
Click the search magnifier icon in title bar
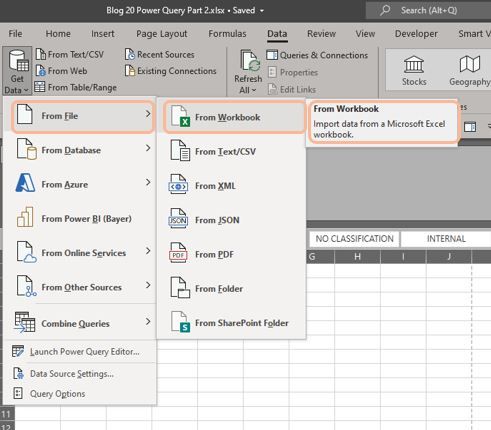coord(385,10)
